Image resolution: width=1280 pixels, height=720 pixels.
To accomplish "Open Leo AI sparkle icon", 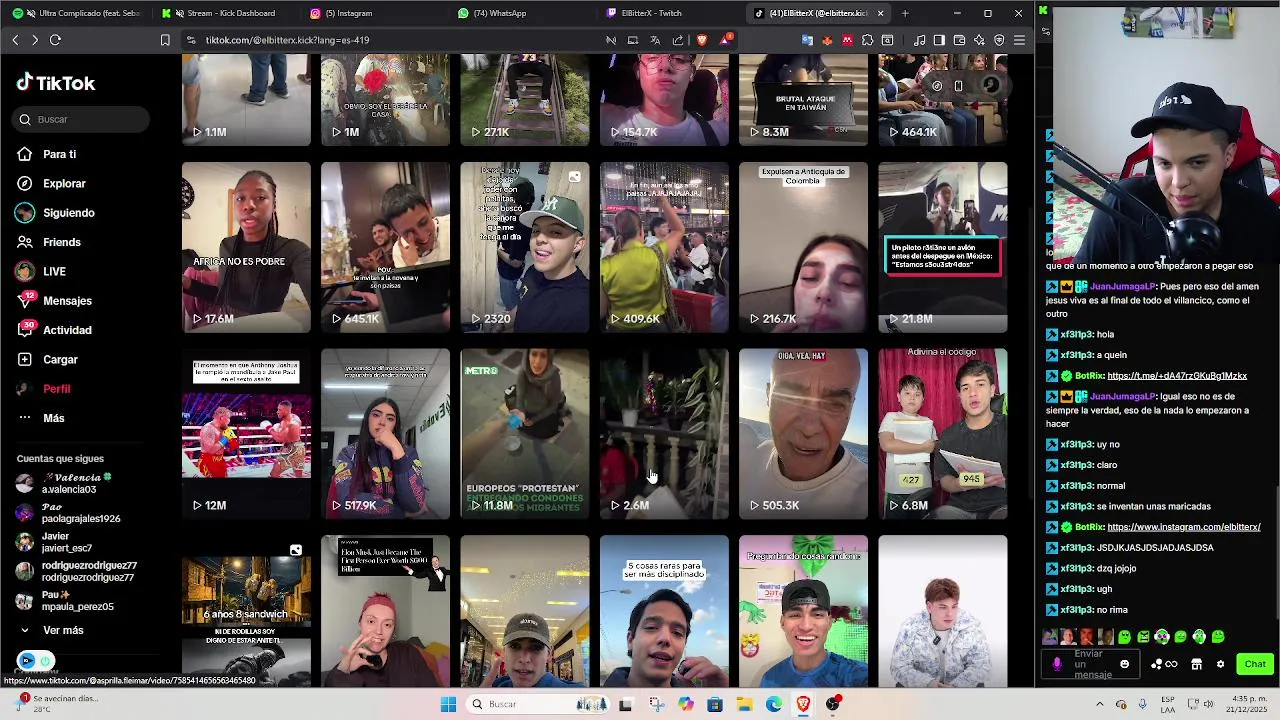I will tap(979, 40).
